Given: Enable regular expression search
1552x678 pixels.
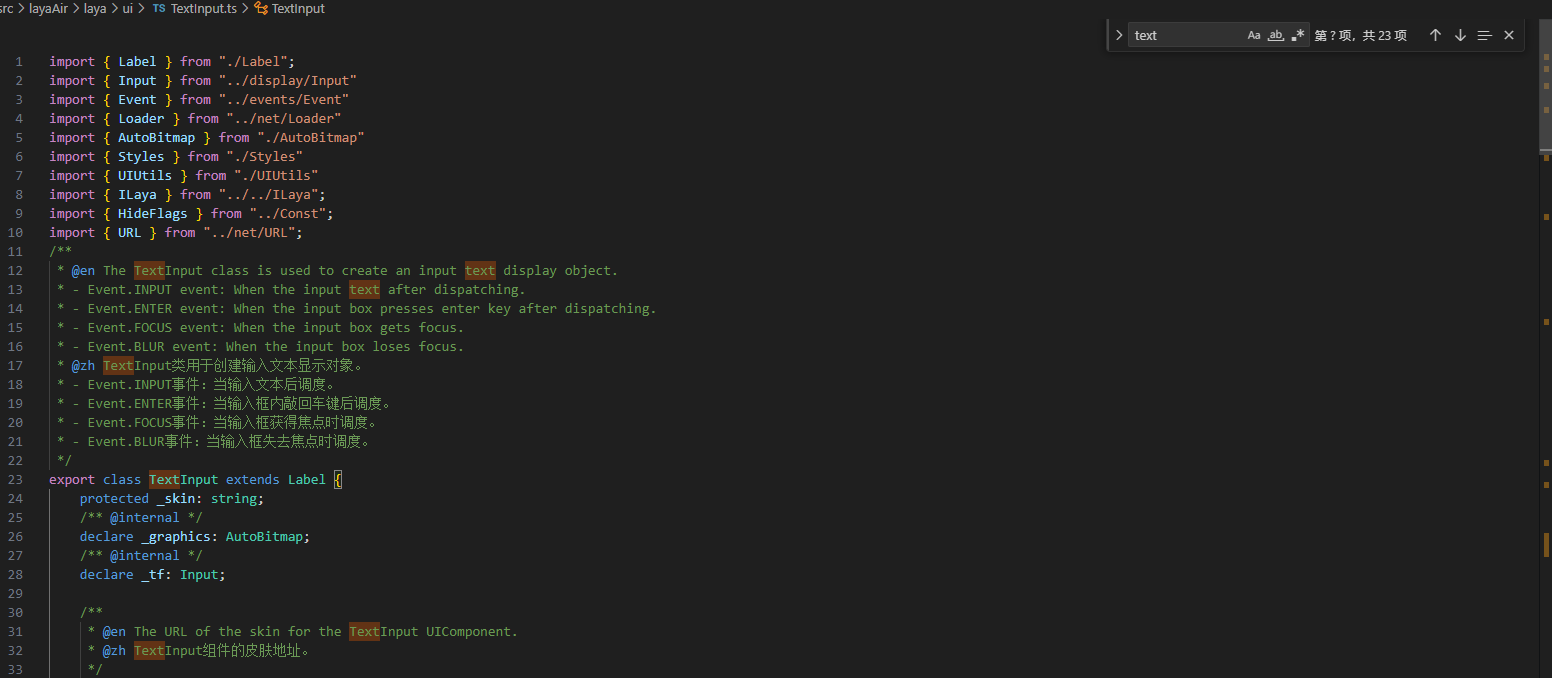Looking at the screenshot, I should coord(1297,35).
